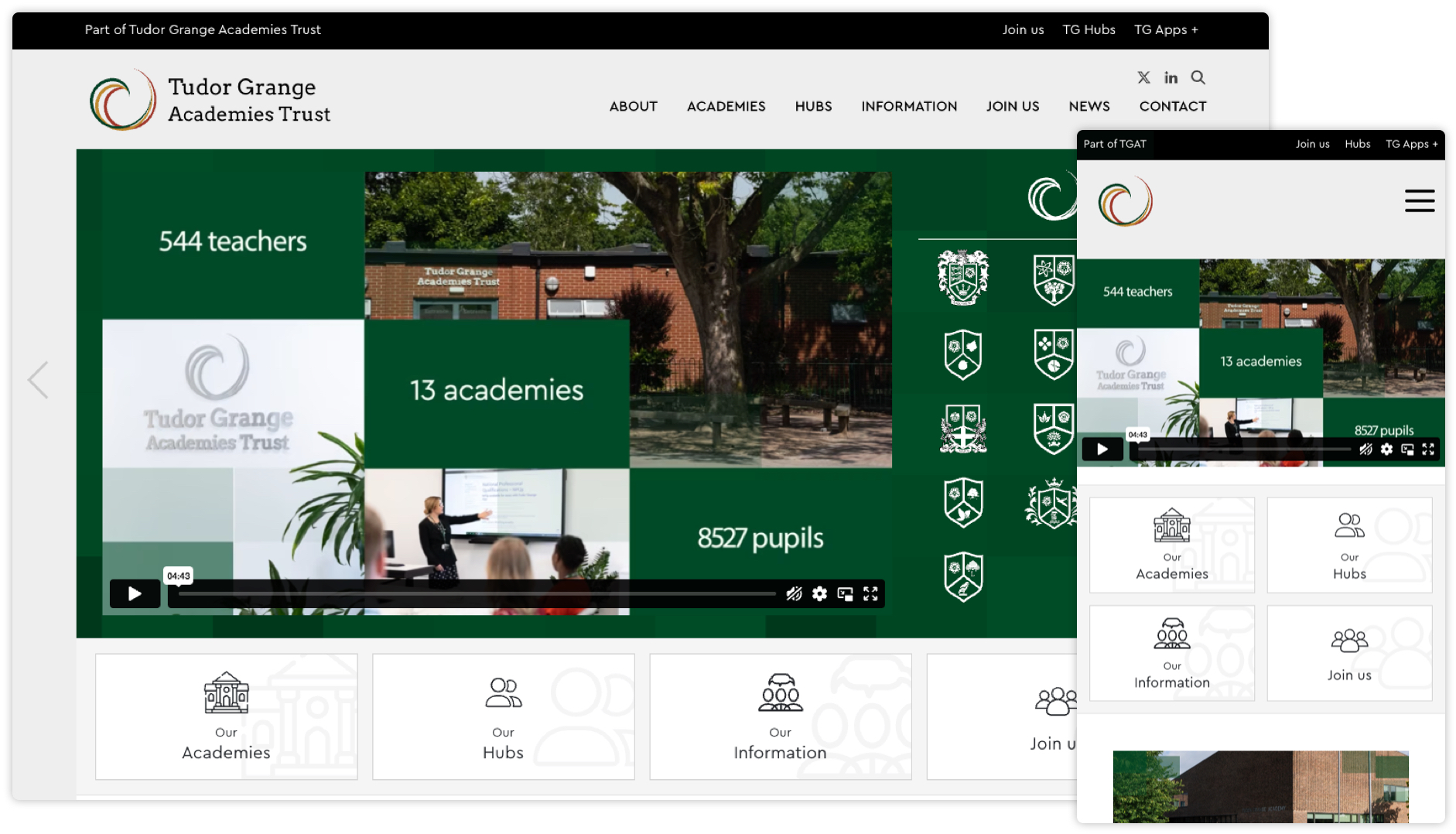Open the ABOUT menu item
1456x834 pixels.
click(633, 106)
